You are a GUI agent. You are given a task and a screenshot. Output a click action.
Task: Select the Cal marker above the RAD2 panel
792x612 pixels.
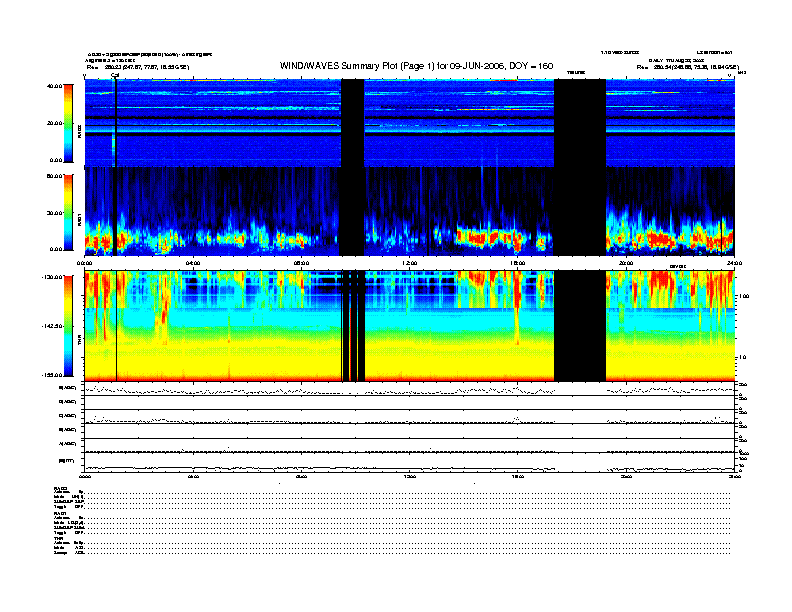(115, 76)
